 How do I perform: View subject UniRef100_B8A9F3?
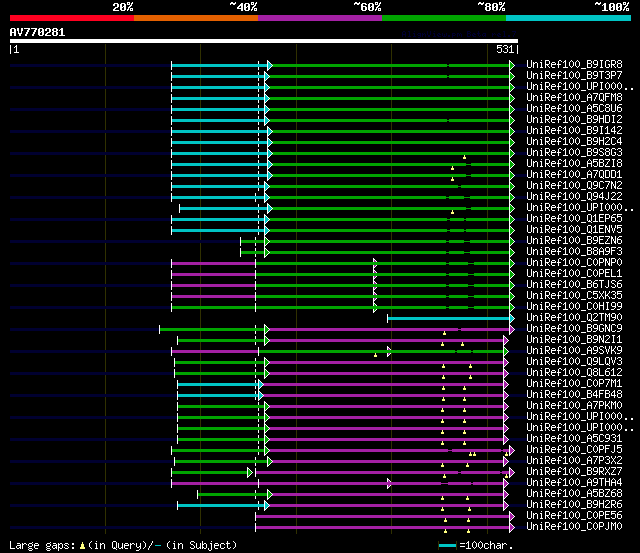(x=574, y=252)
